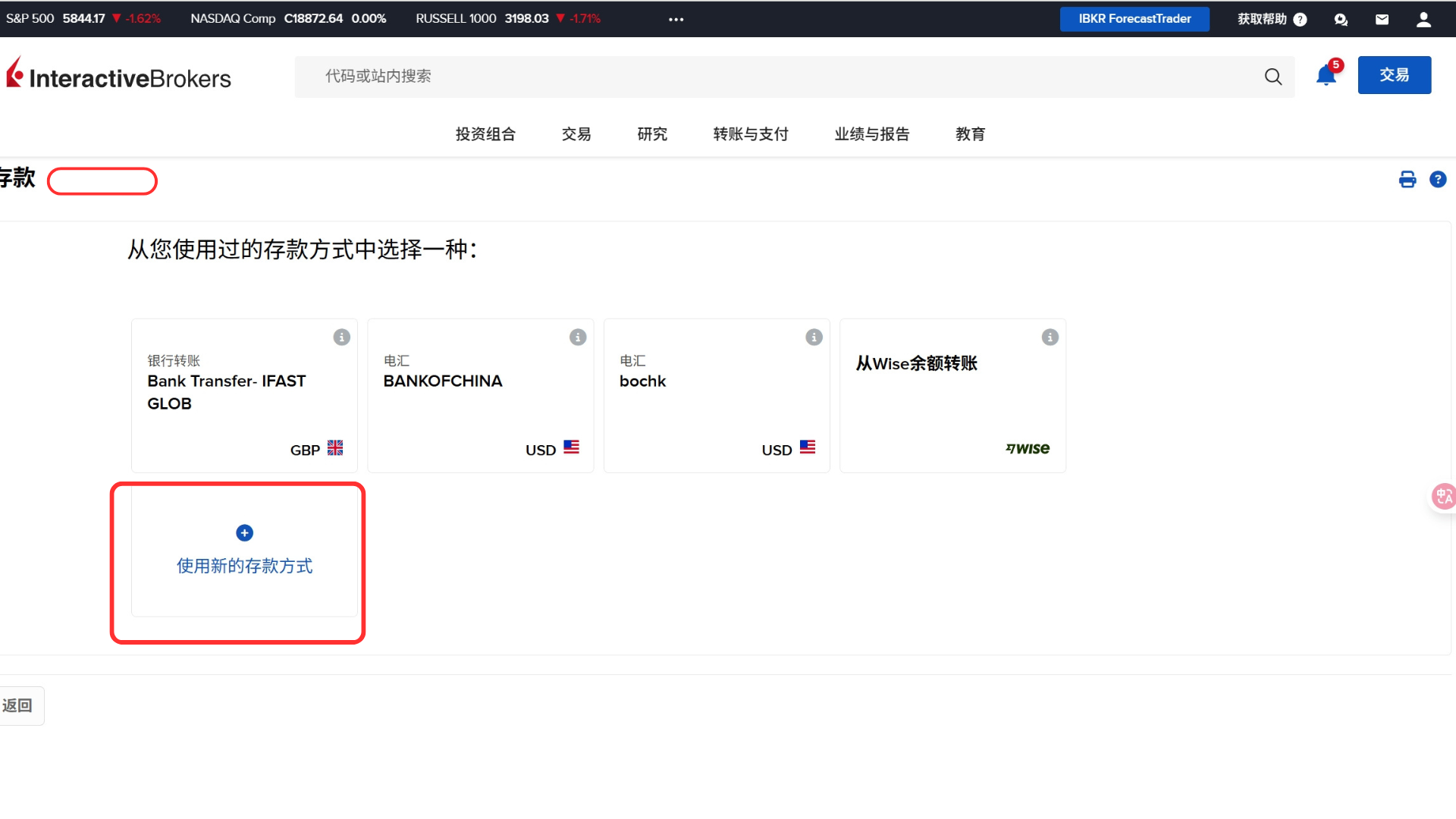Click the translate floating side icon
Screen dimensions: 1456x819
coord(1443,496)
